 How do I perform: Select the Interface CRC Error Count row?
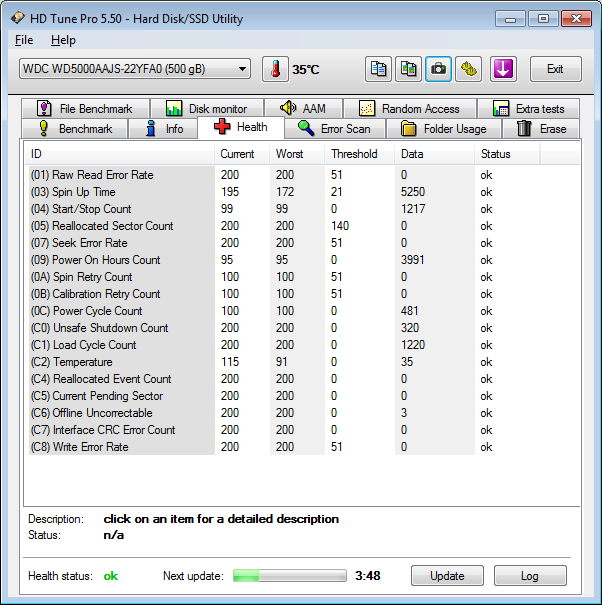pyautogui.click(x=304, y=429)
